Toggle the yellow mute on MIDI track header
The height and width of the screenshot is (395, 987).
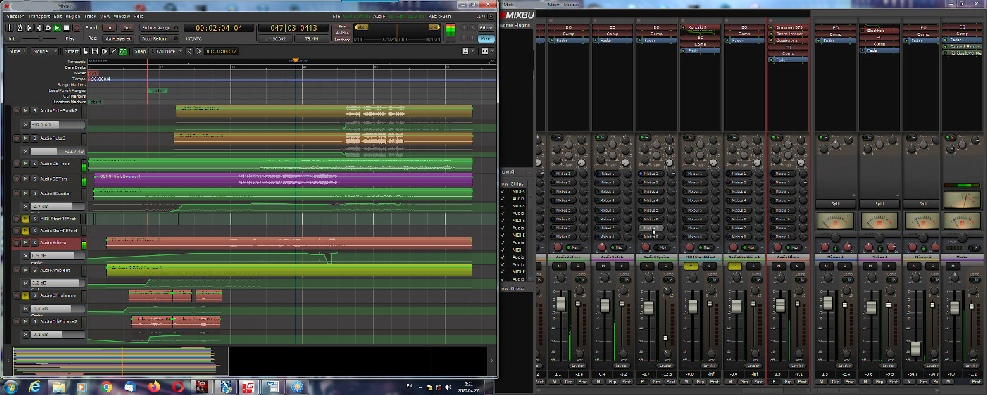point(25,218)
